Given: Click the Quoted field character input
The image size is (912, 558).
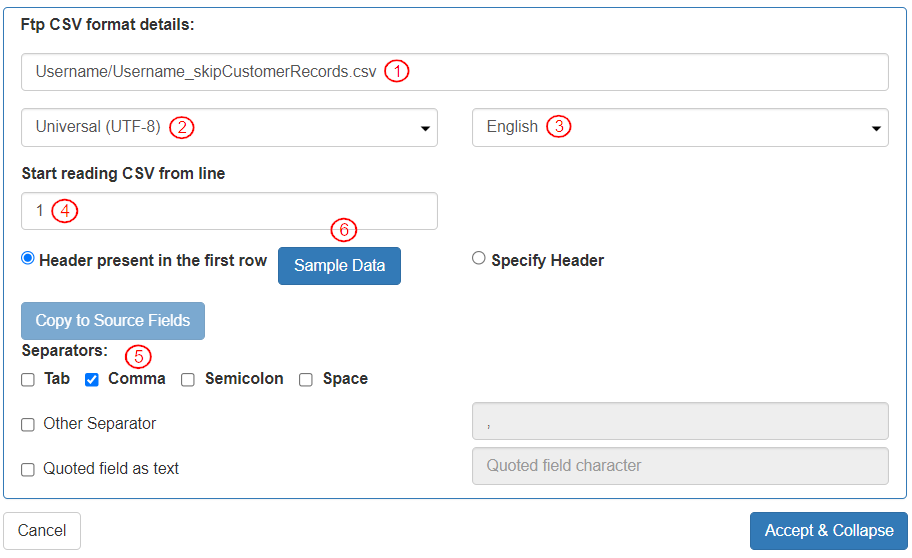Looking at the screenshot, I should tap(680, 466).
